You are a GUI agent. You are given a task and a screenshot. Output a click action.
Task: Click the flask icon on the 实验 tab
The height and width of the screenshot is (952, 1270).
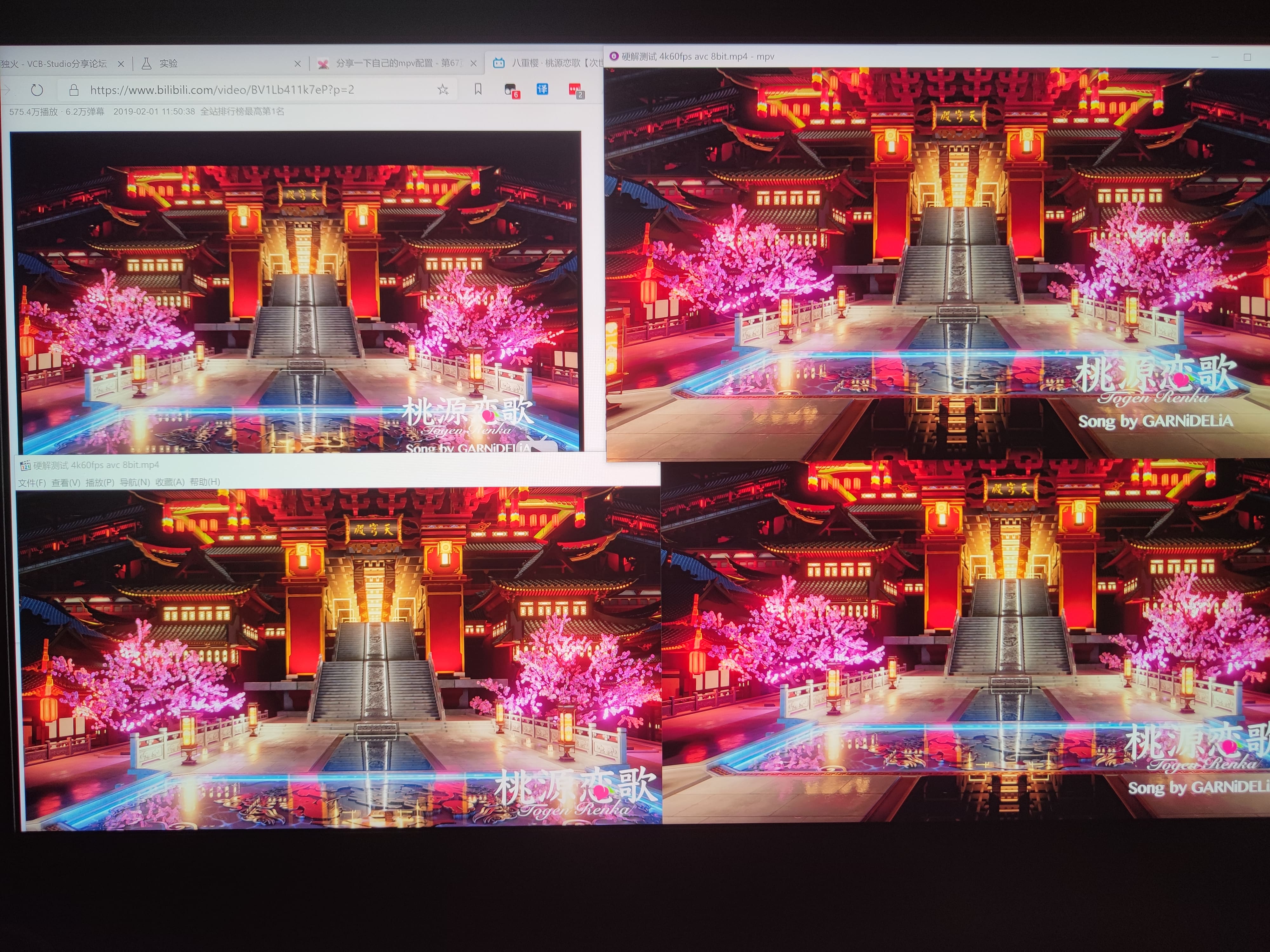tap(146, 63)
